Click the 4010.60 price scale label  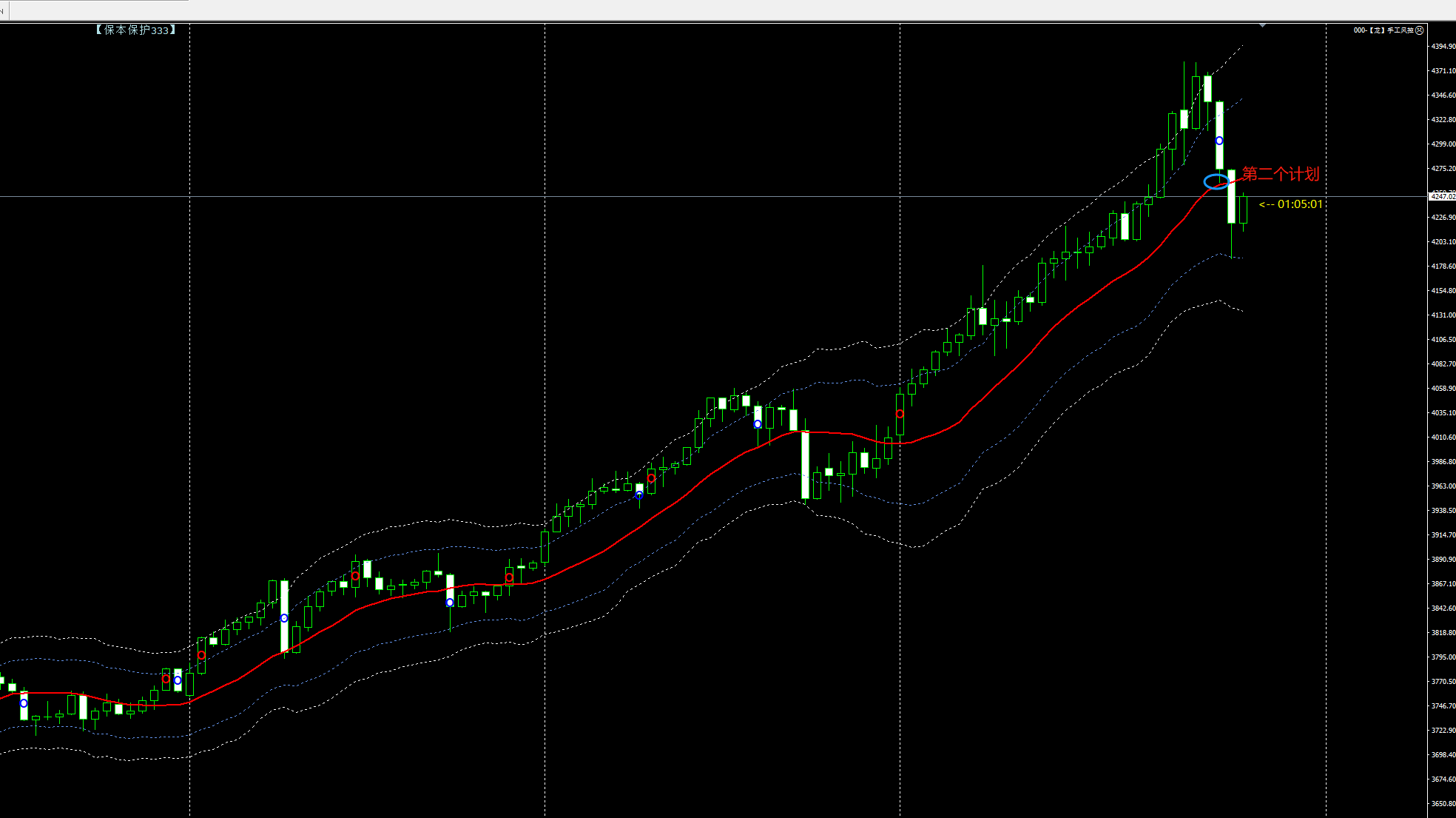pyautogui.click(x=1443, y=437)
